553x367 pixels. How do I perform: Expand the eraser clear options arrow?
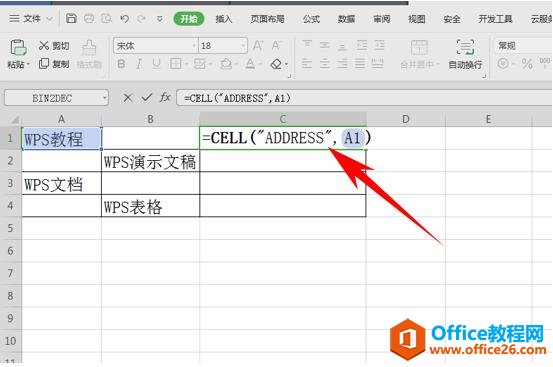(286, 65)
